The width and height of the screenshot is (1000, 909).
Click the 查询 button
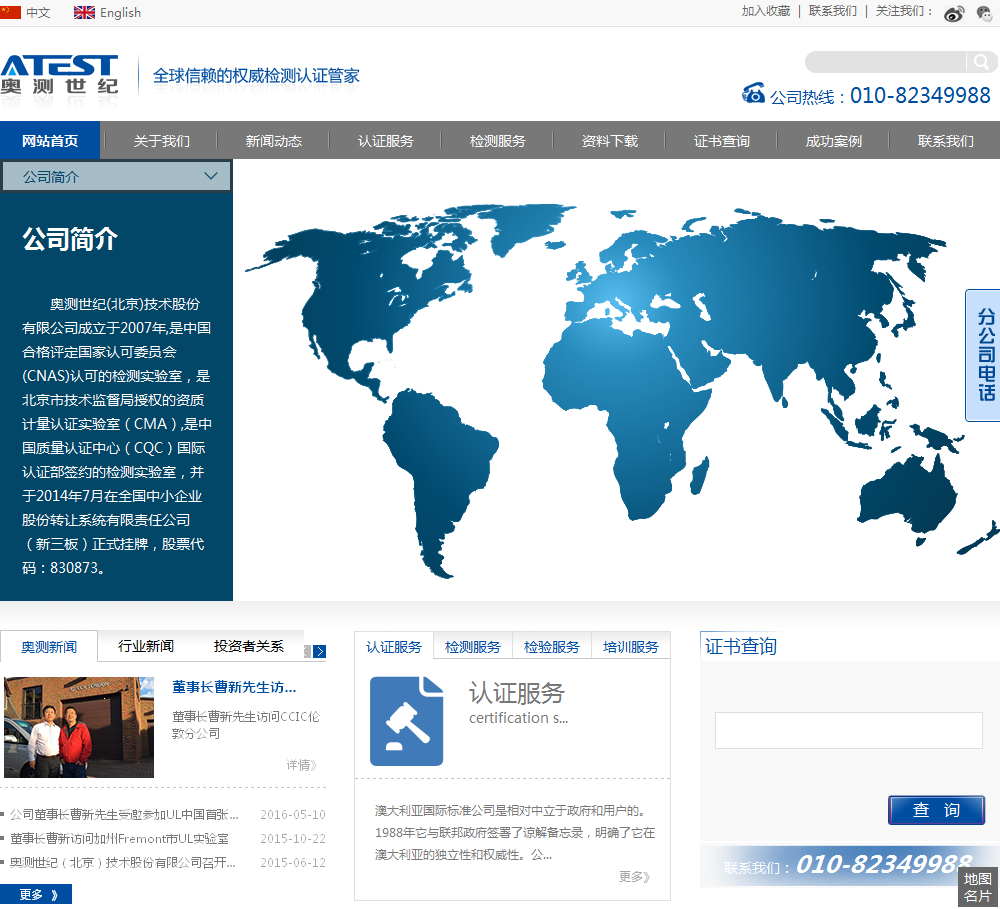[x=936, y=809]
